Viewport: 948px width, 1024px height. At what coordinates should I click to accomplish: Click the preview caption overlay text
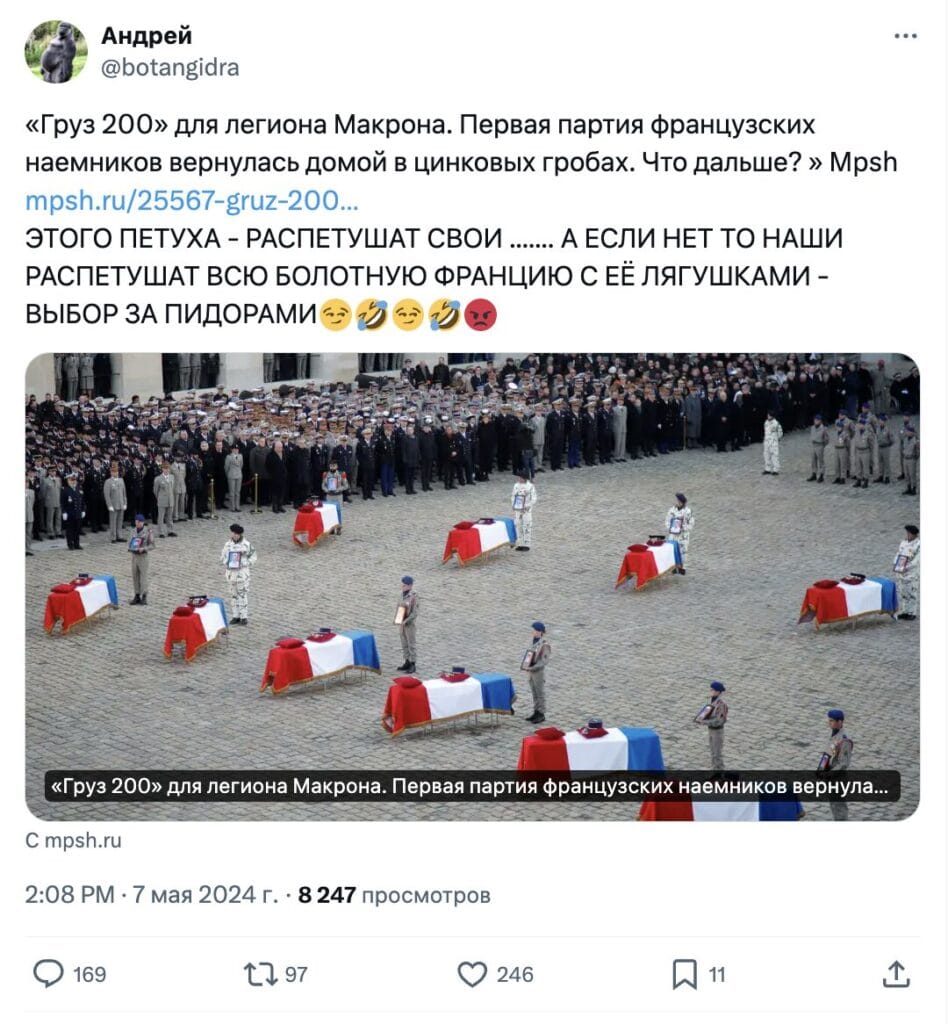(471, 786)
